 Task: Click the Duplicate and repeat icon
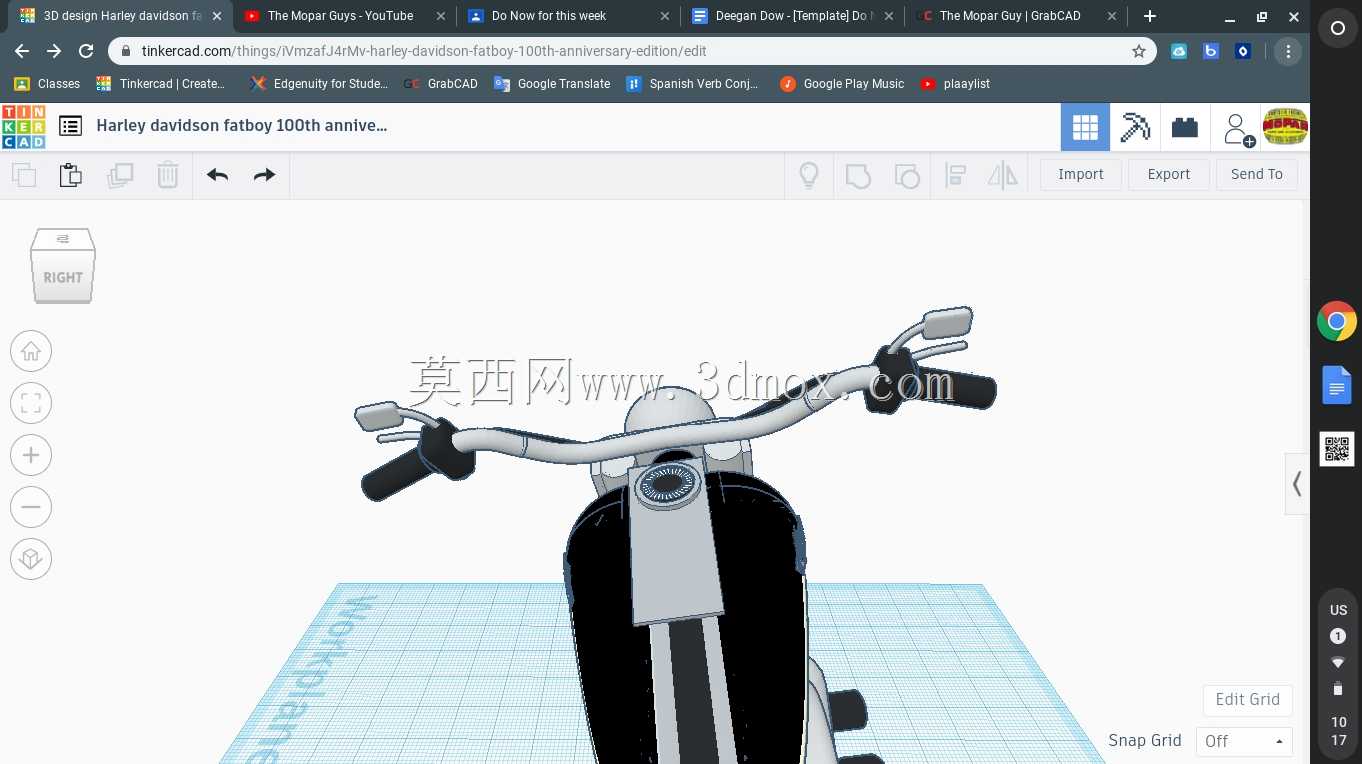pos(120,175)
